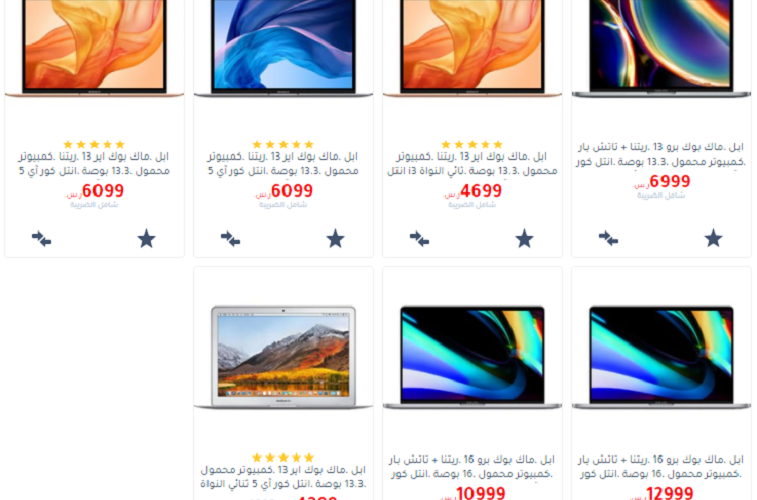Star the 6999 MacBook Pro 13 as favorite
Screen dimensions: 757x500
(x=713, y=238)
